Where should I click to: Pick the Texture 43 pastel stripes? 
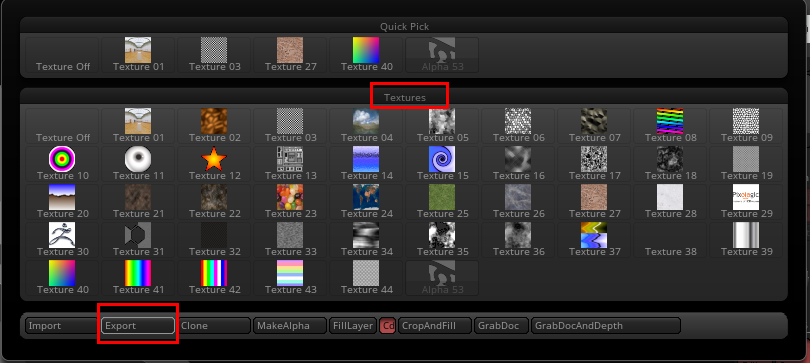click(x=290, y=278)
